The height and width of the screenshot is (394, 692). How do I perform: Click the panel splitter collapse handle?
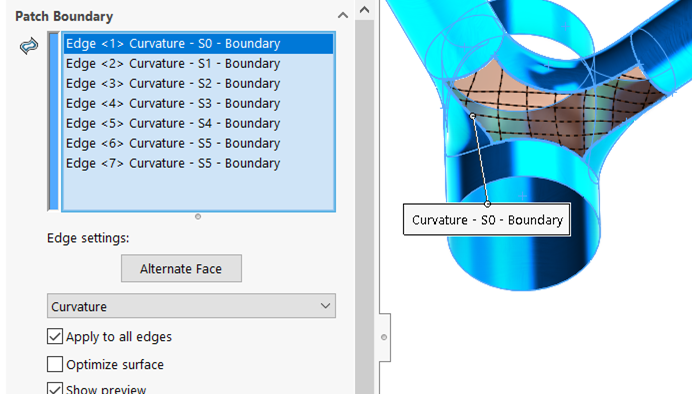tap(384, 337)
